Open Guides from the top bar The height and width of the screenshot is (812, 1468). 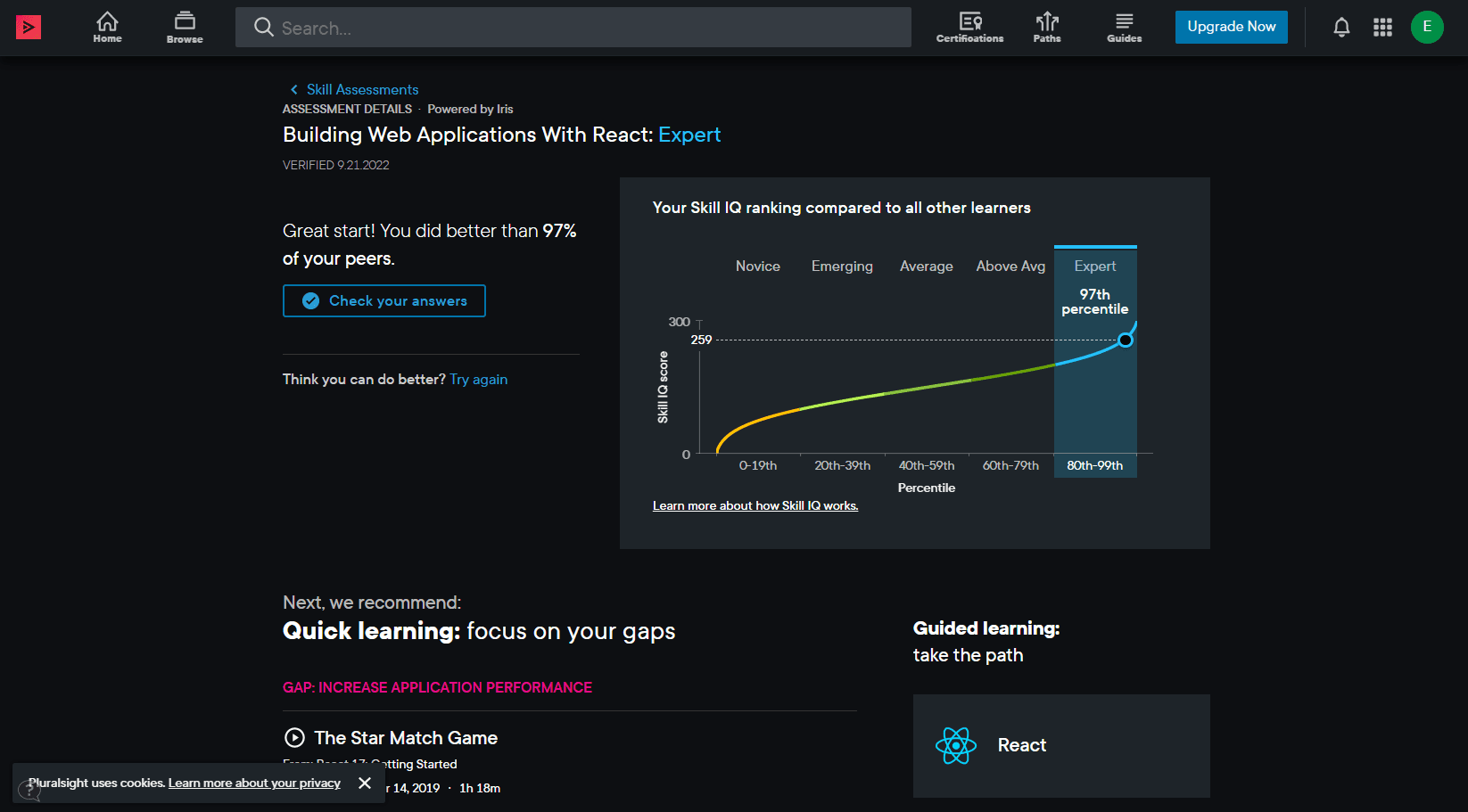pyautogui.click(x=1124, y=28)
